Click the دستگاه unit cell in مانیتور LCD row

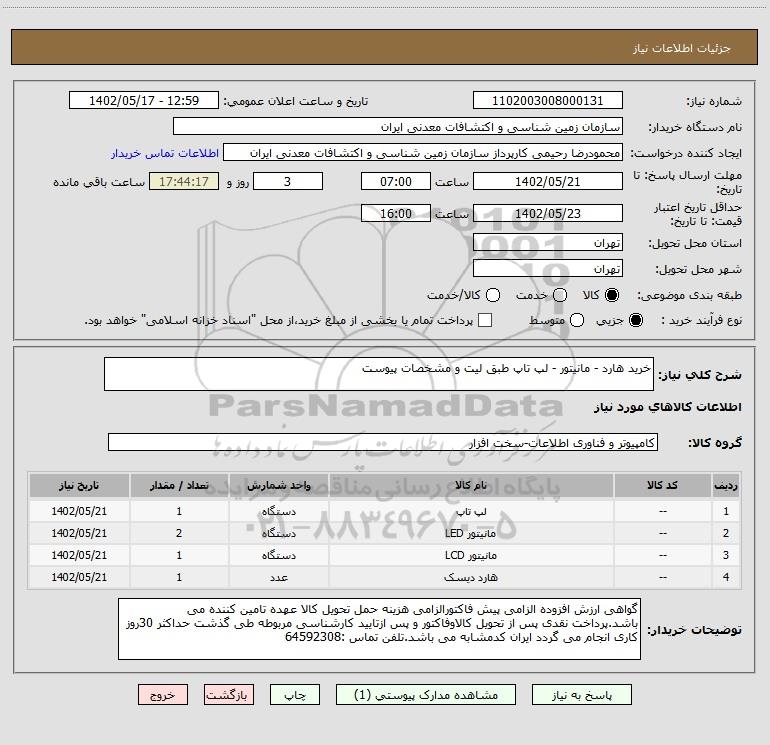point(278,555)
